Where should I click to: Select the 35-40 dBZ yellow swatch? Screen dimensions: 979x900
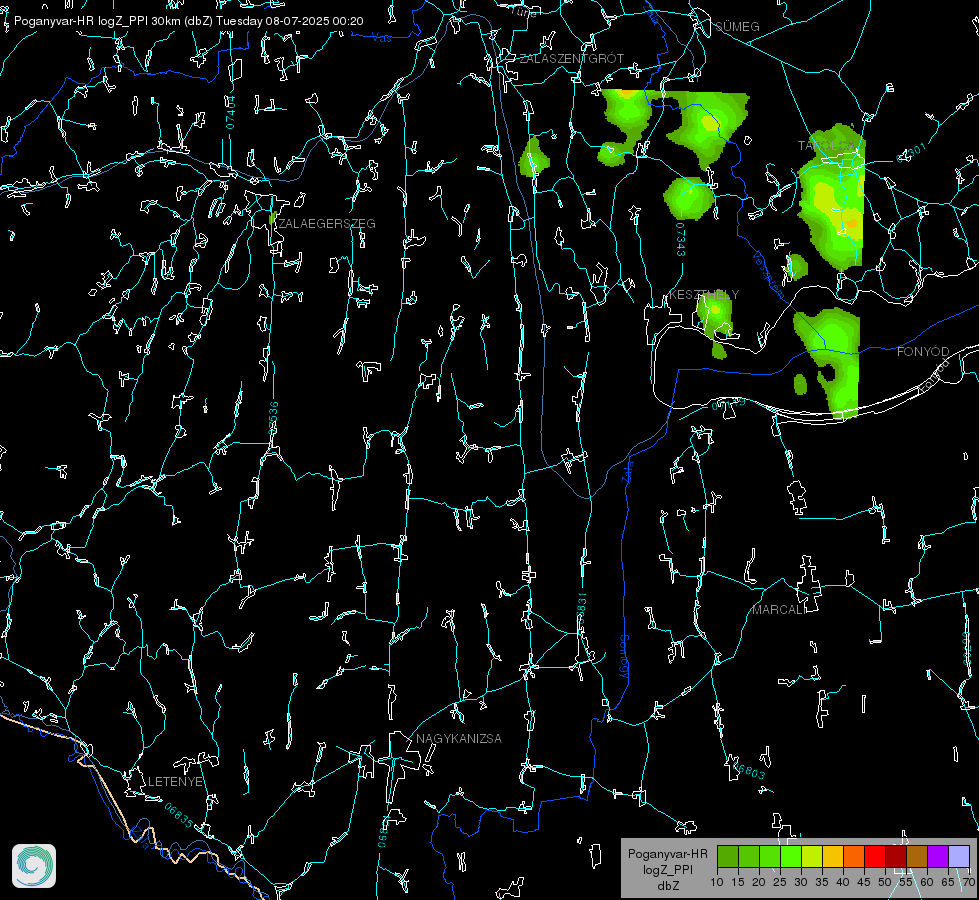click(833, 856)
